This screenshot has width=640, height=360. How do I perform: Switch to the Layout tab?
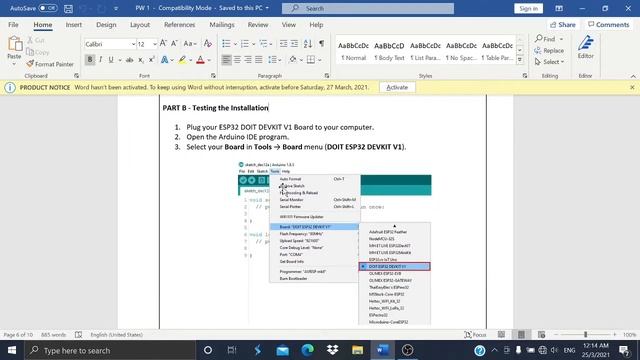coord(140,25)
